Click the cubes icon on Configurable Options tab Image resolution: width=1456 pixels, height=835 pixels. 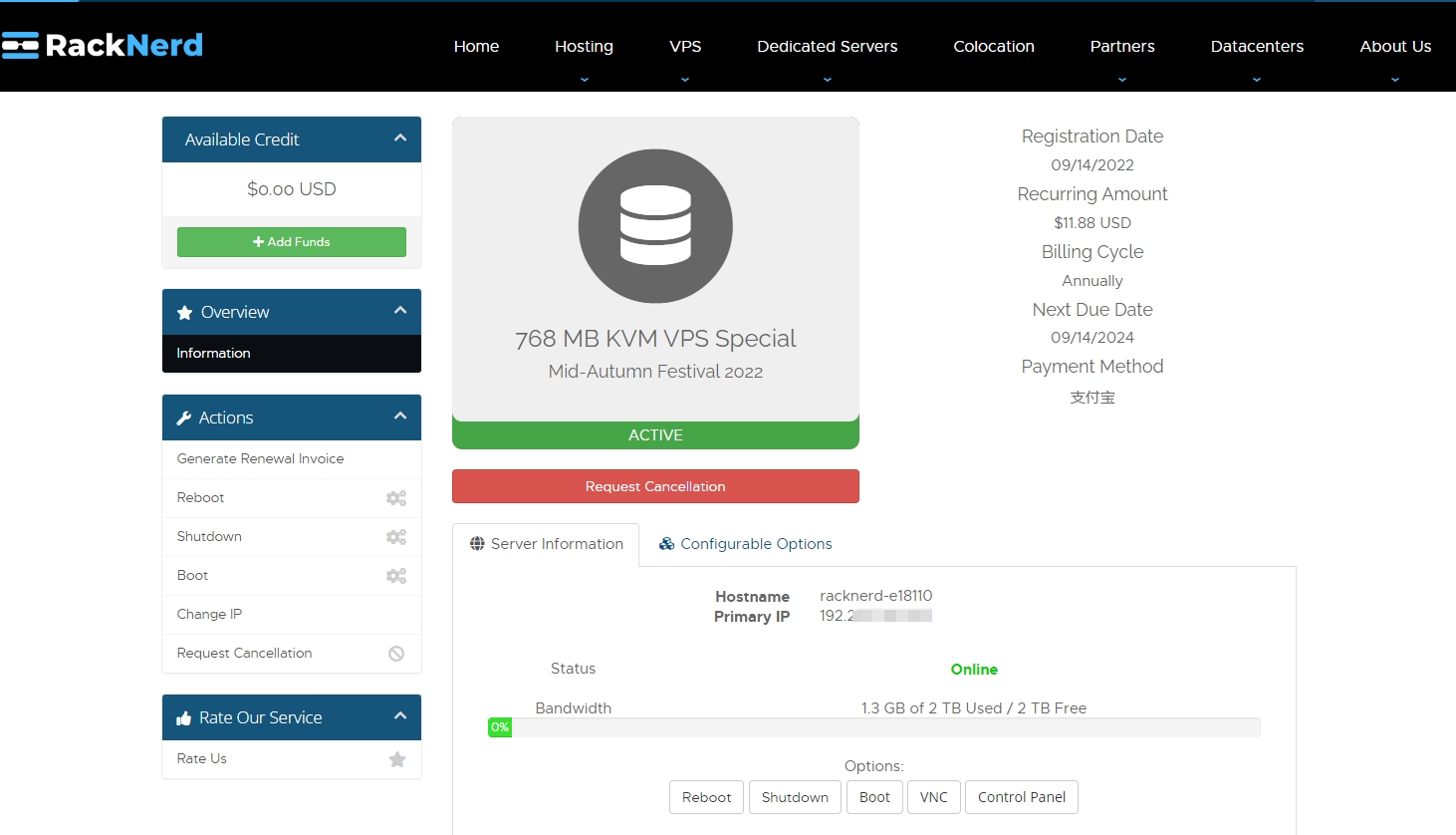[x=667, y=544]
